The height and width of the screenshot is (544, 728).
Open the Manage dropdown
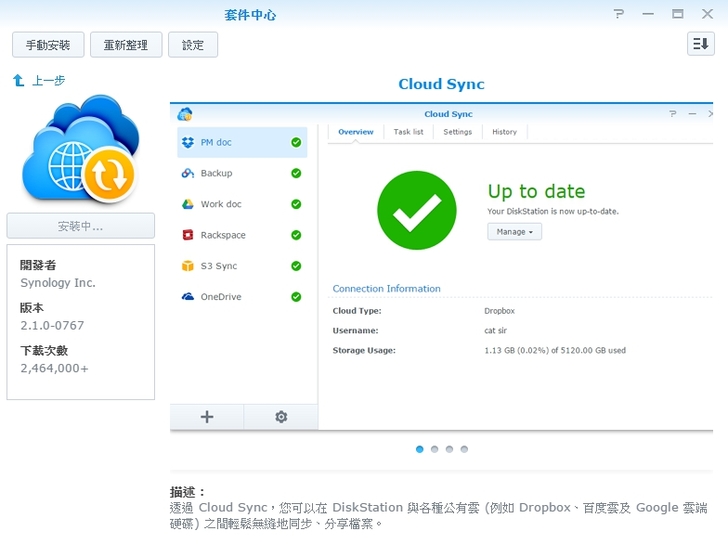(514, 232)
